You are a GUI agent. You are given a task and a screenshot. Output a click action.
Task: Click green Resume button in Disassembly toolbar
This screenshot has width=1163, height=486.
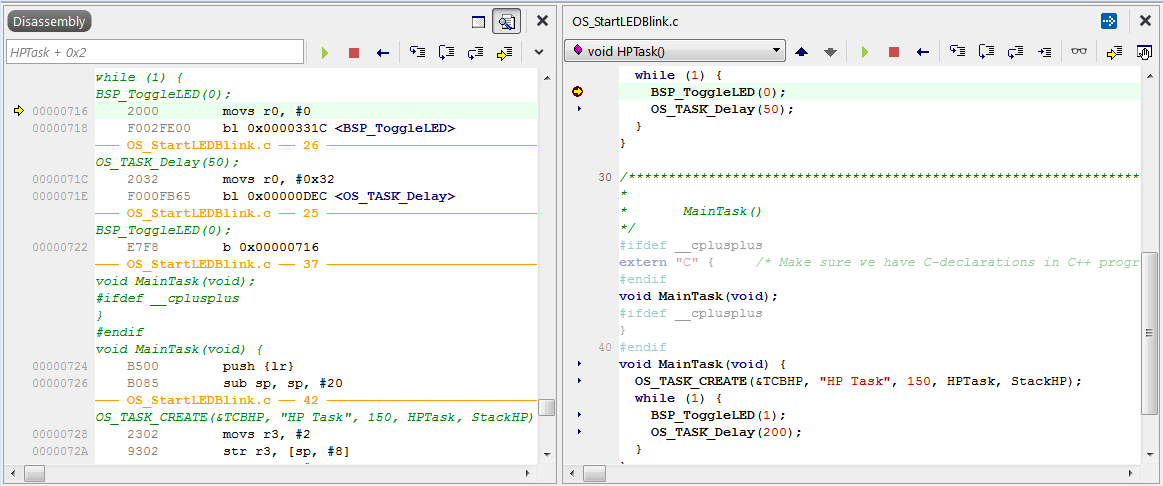325,52
